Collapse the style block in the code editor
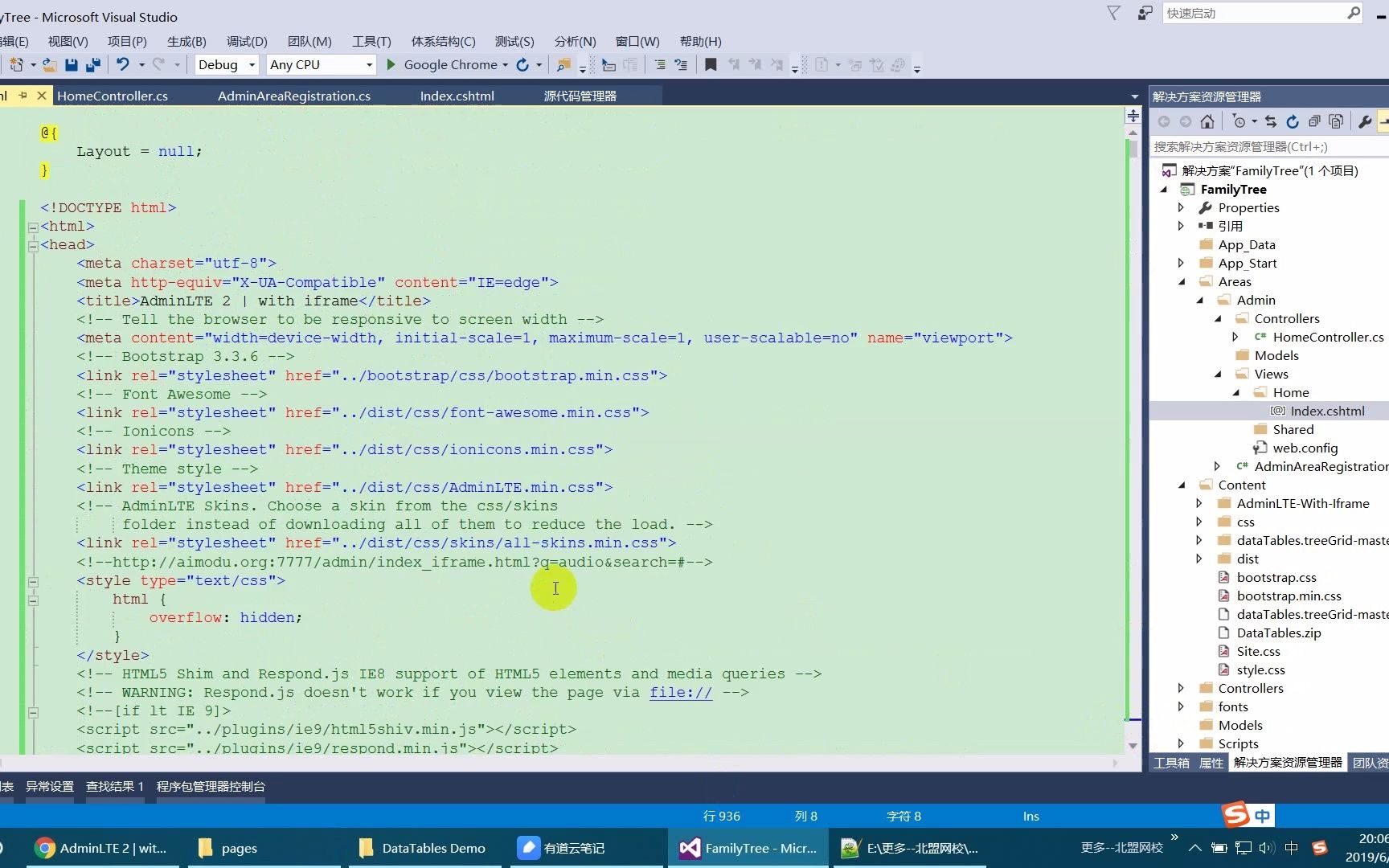Screen dimensions: 1389x868 click(x=33, y=581)
